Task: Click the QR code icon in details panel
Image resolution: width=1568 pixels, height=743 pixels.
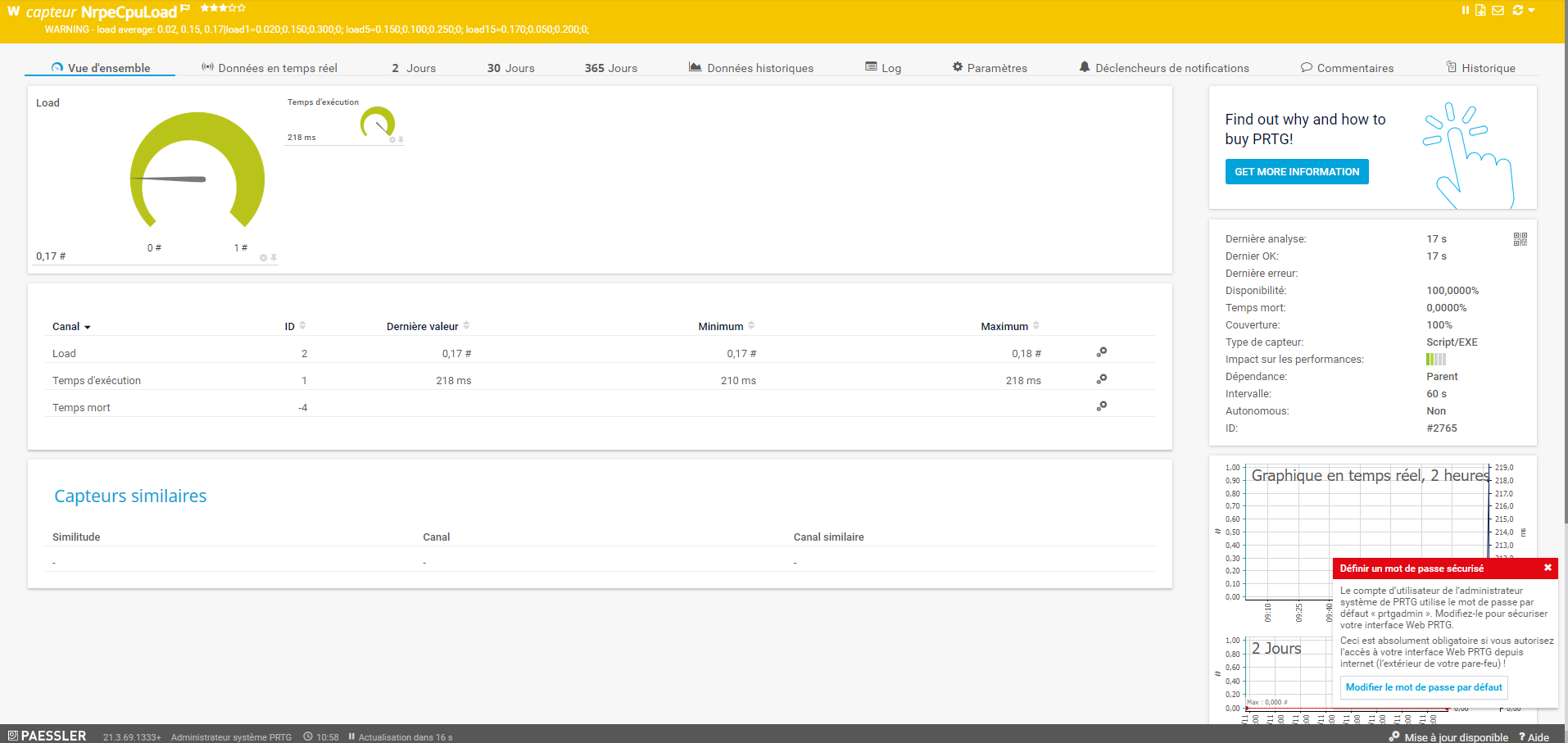Action: [1521, 238]
